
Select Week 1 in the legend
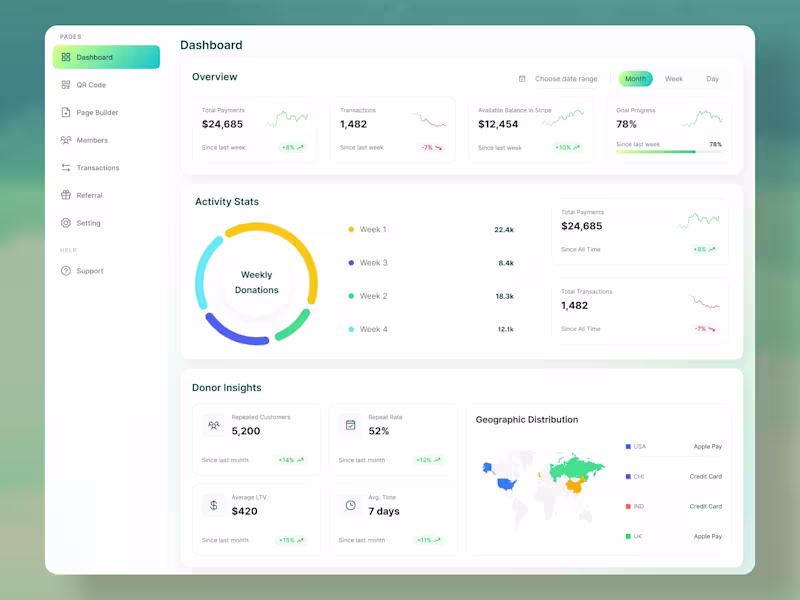[x=371, y=229]
